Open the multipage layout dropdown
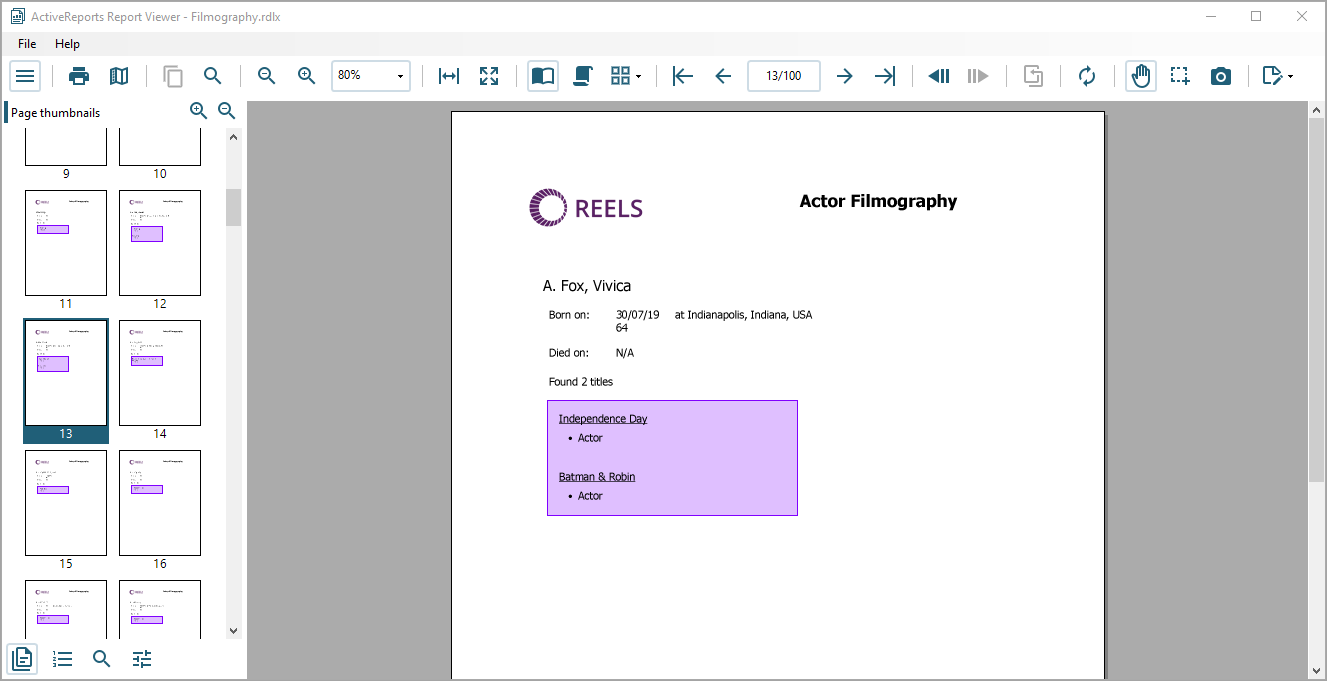This screenshot has height=681, width=1327. [x=626, y=76]
